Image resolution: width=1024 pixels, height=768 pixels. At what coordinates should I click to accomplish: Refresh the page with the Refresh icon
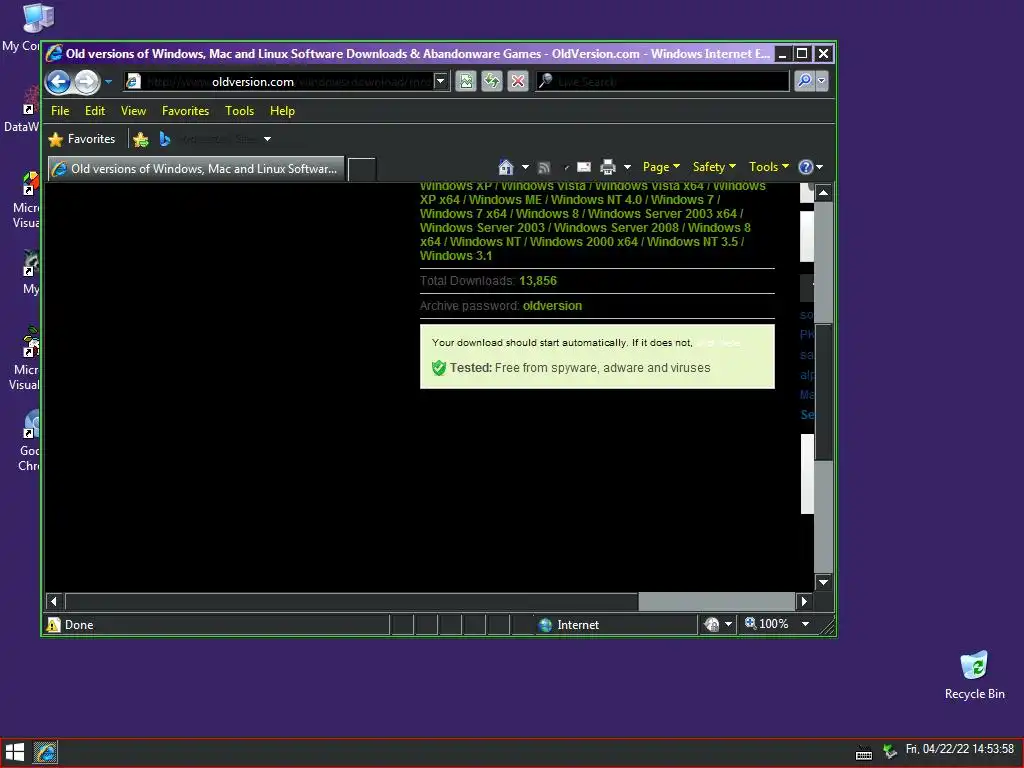click(492, 81)
